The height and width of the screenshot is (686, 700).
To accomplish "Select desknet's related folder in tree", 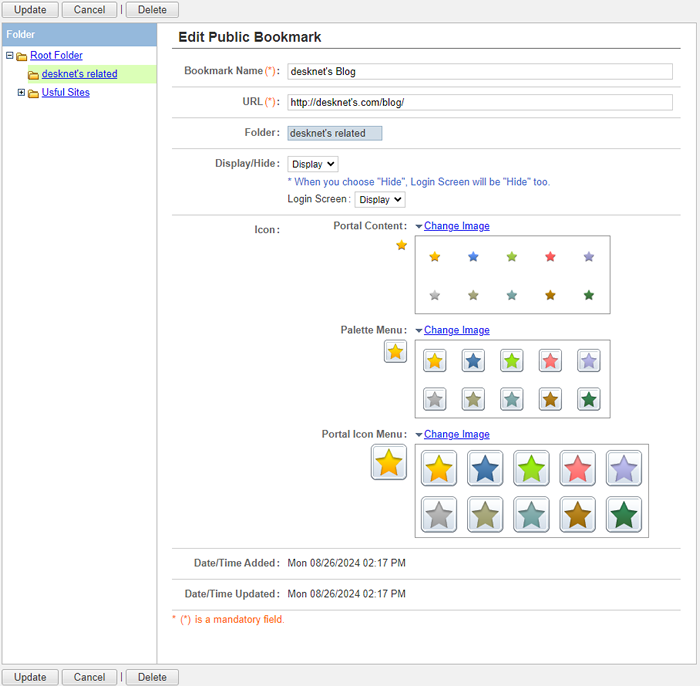I will point(79,74).
